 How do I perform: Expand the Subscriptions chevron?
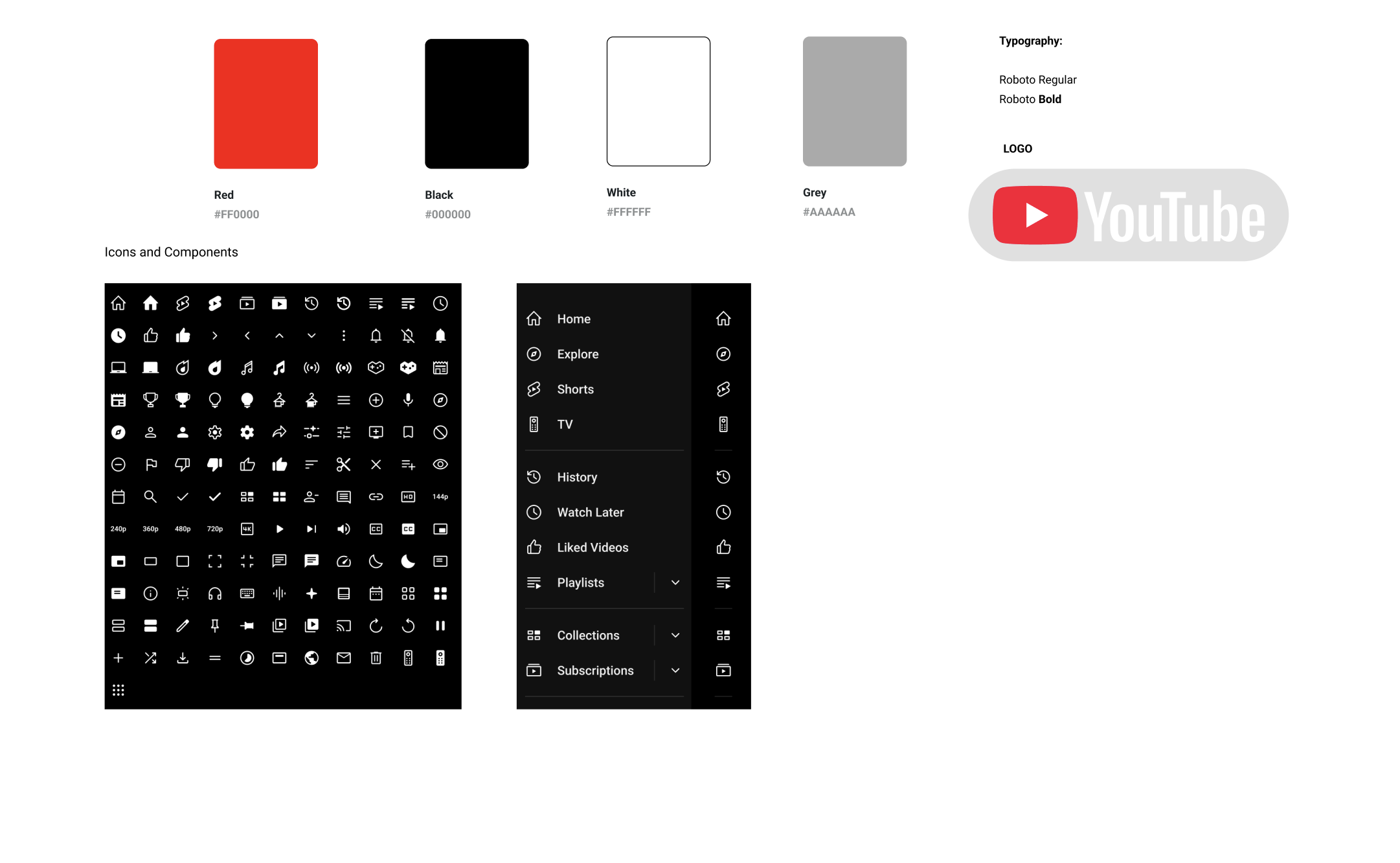click(675, 671)
